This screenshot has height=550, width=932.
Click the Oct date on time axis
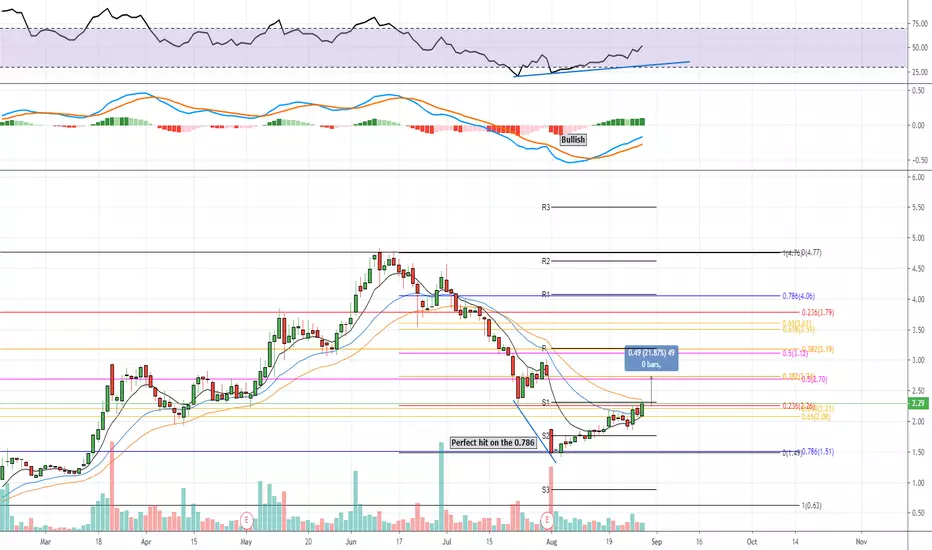pos(752,542)
